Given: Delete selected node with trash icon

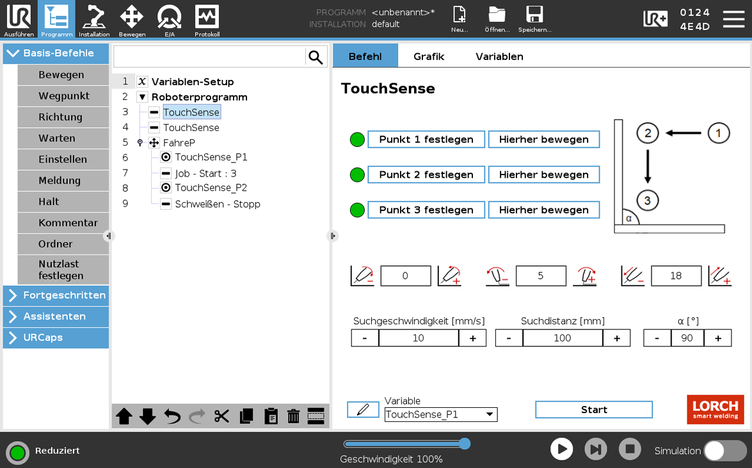Looking at the screenshot, I should point(293,417).
